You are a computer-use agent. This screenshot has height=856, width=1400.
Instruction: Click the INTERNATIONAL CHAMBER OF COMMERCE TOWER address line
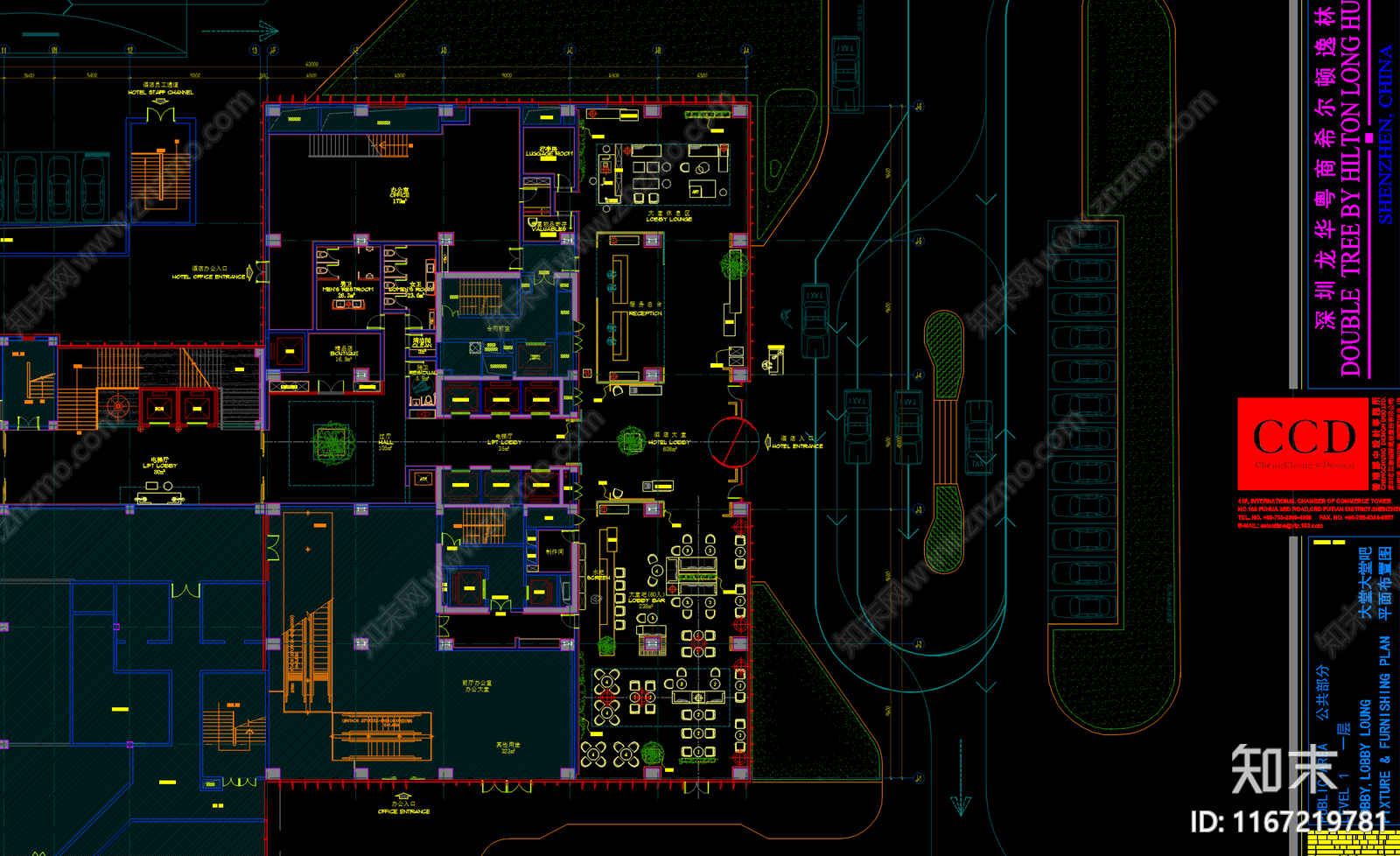pyautogui.click(x=1314, y=502)
